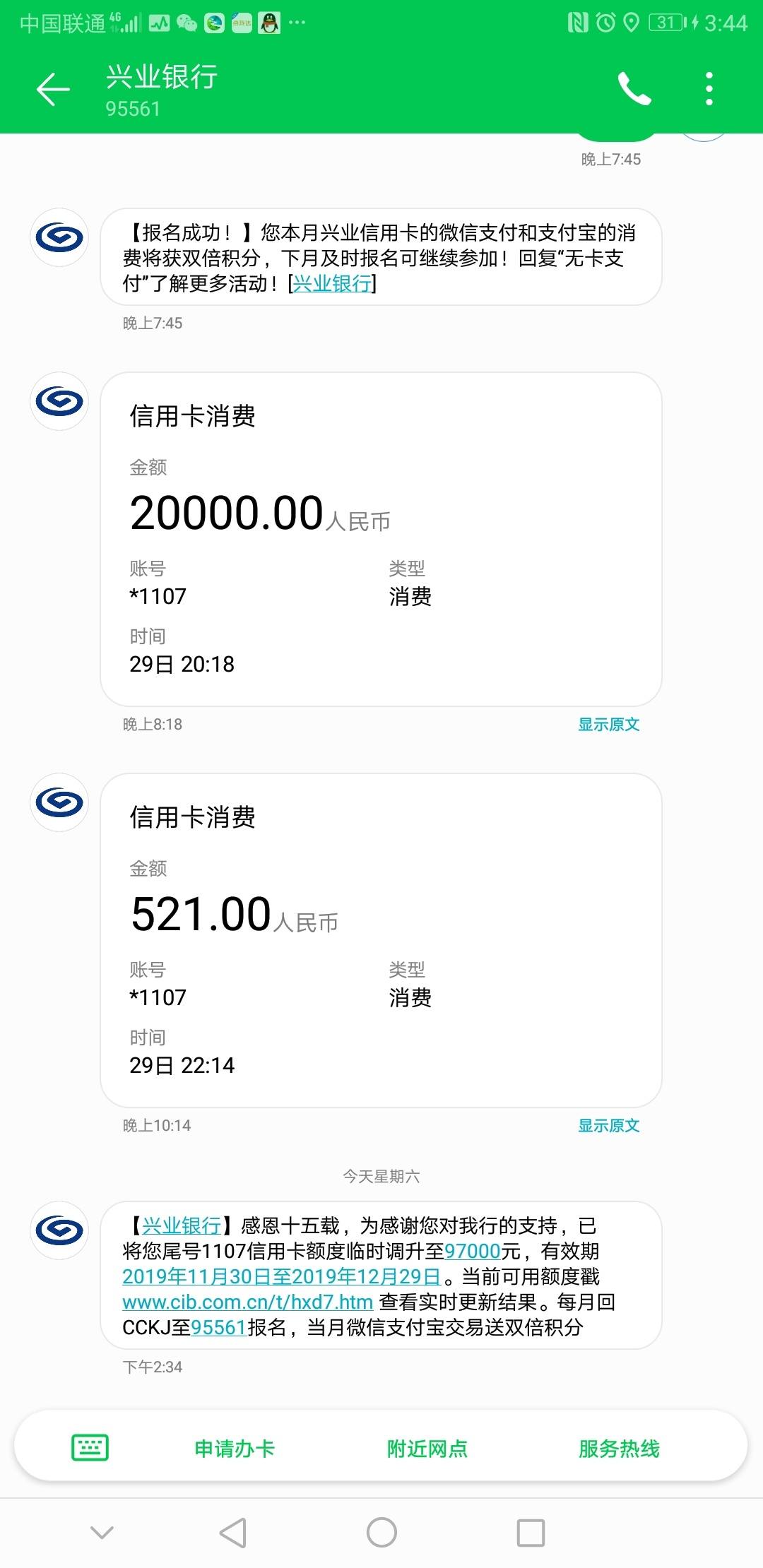The image size is (763, 1568).
Task: Tap the 97000 amount link
Action: coord(473,1251)
